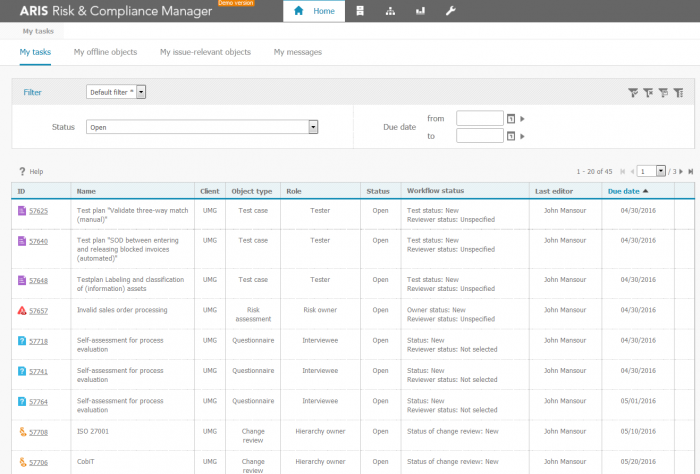The image size is (700, 474).
Task: Open task ID 57741
Action: pyautogui.click(x=38, y=372)
